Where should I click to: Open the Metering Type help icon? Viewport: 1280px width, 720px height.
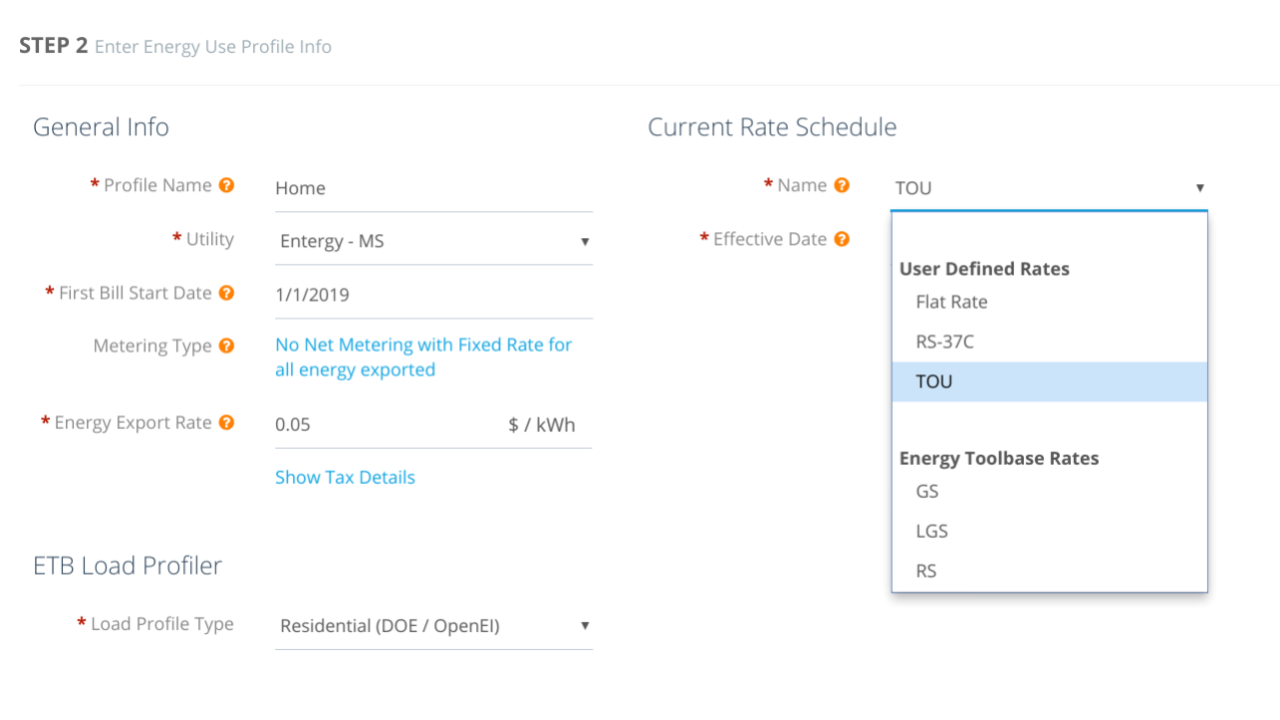pos(227,346)
